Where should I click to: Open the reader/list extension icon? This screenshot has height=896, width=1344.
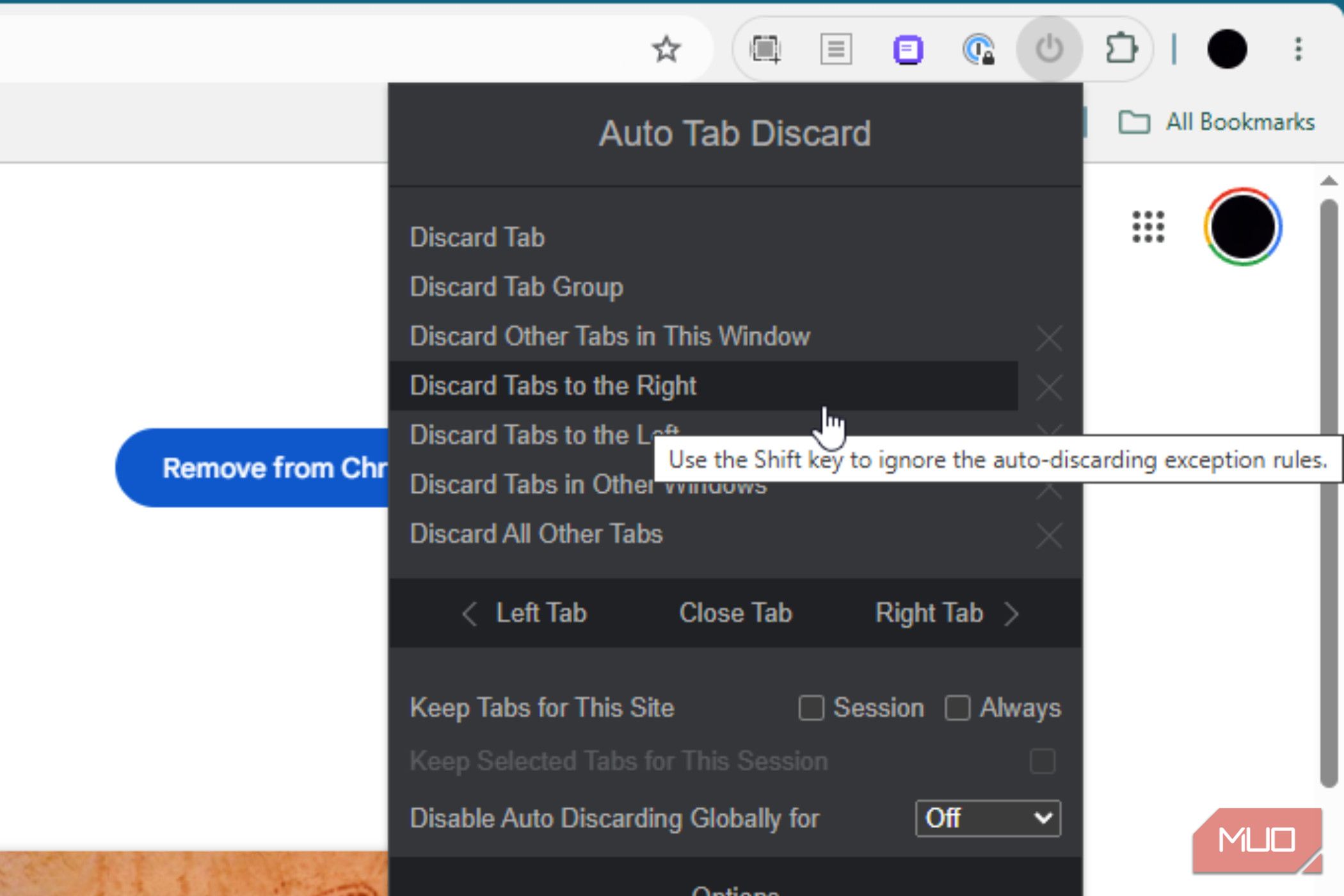pyautogui.click(x=836, y=49)
